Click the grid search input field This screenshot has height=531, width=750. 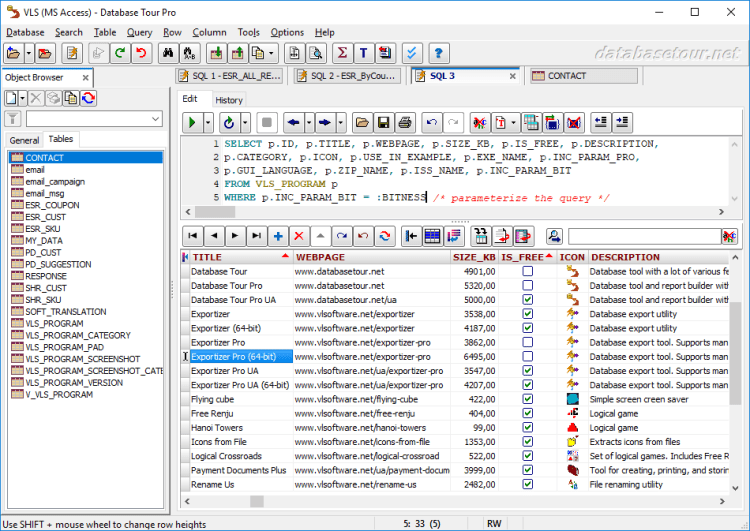643,236
